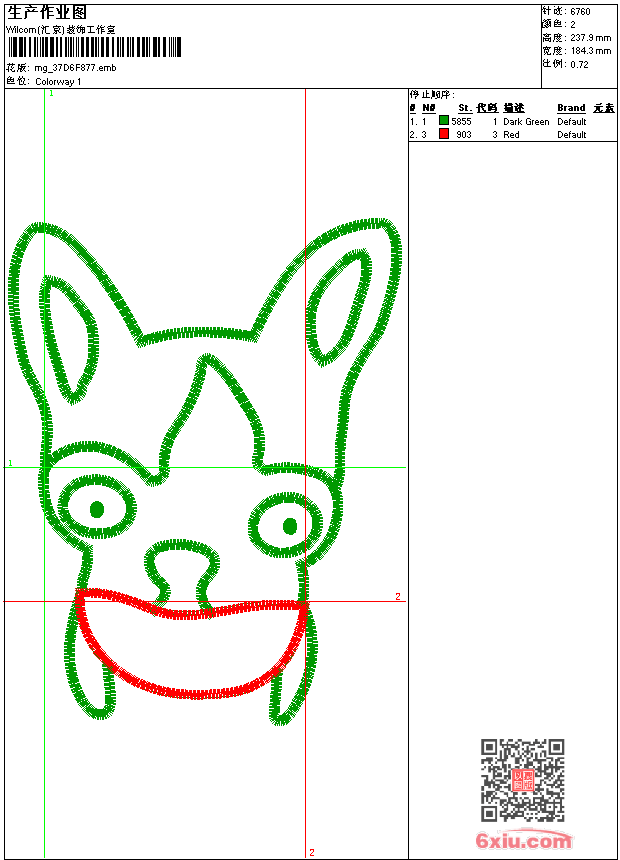The image size is (620, 860).
Task: Select the Red row with 903 stitches
Action: pyautogui.click(x=512, y=134)
